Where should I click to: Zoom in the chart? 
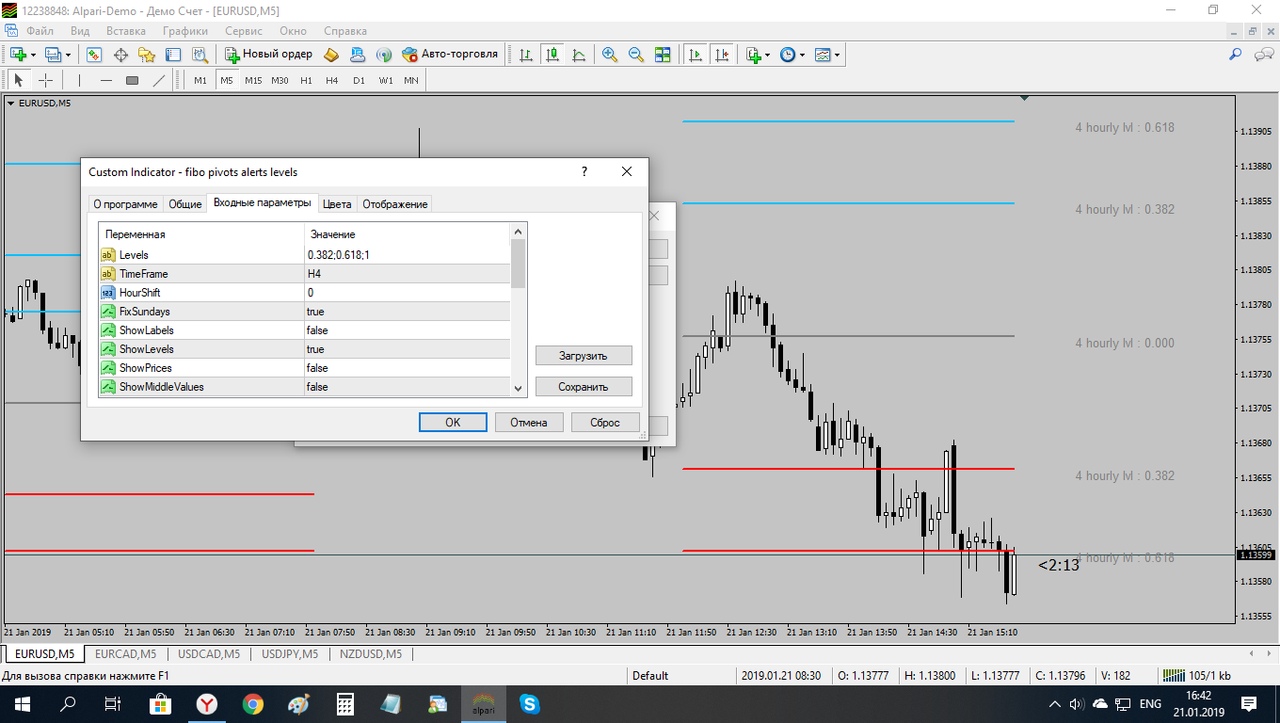click(x=609, y=54)
